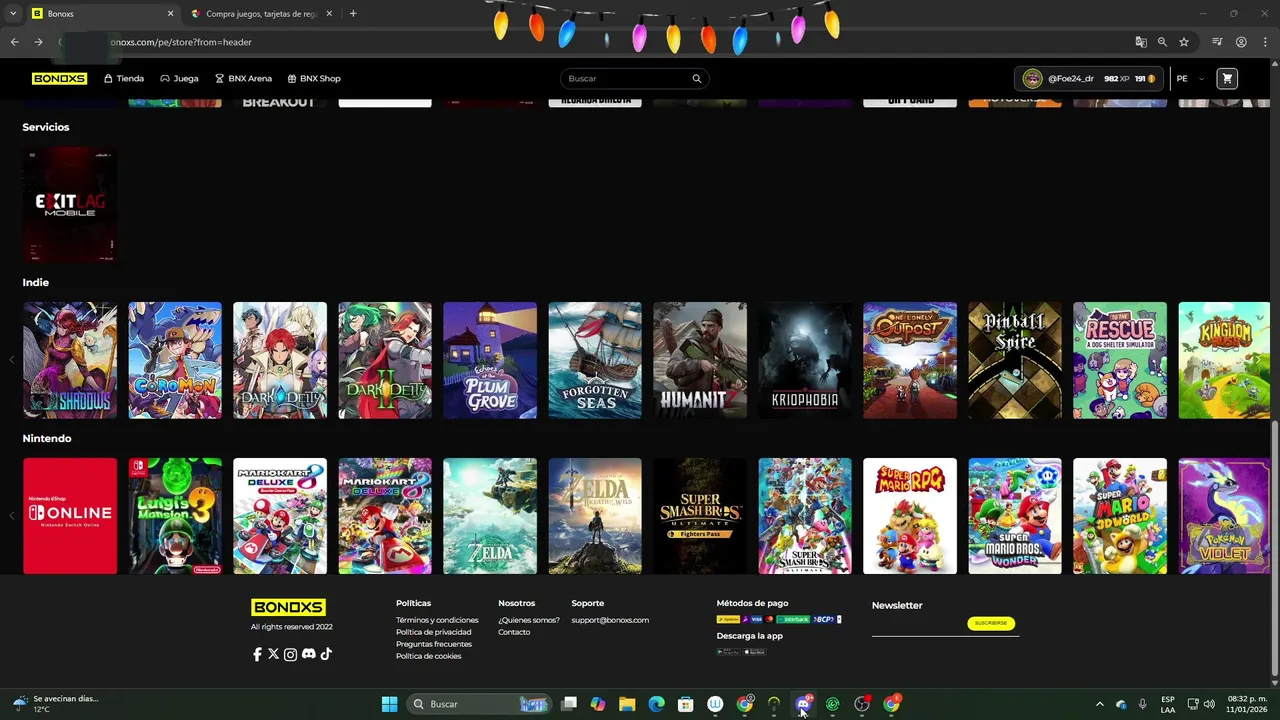This screenshot has height=720, width=1280.
Task: Click the translate page icon in address bar
Action: pyautogui.click(x=1141, y=42)
